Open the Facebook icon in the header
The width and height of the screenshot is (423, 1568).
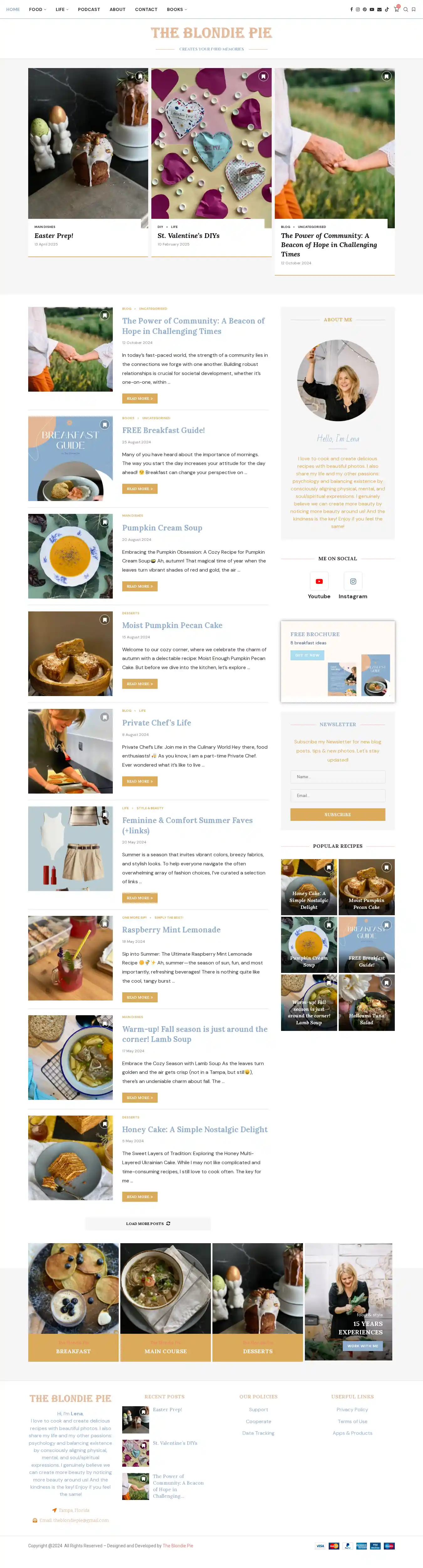pyautogui.click(x=352, y=10)
